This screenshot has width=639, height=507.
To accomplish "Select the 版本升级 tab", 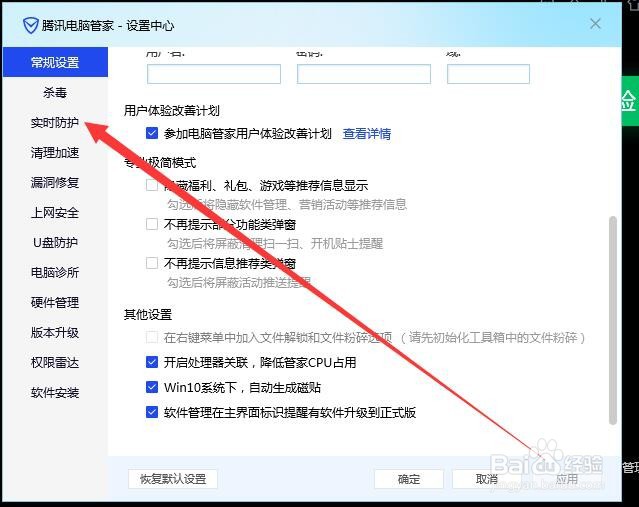I will pyautogui.click(x=55, y=333).
